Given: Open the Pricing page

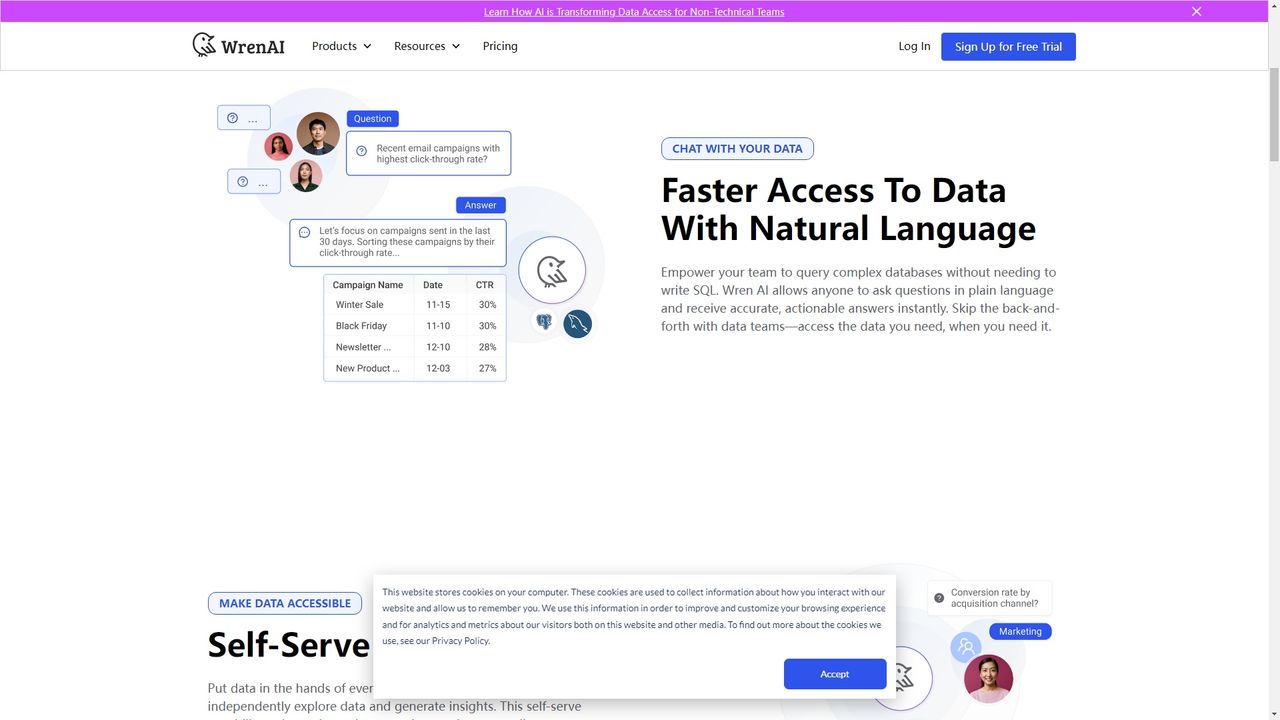Looking at the screenshot, I should click(x=500, y=46).
